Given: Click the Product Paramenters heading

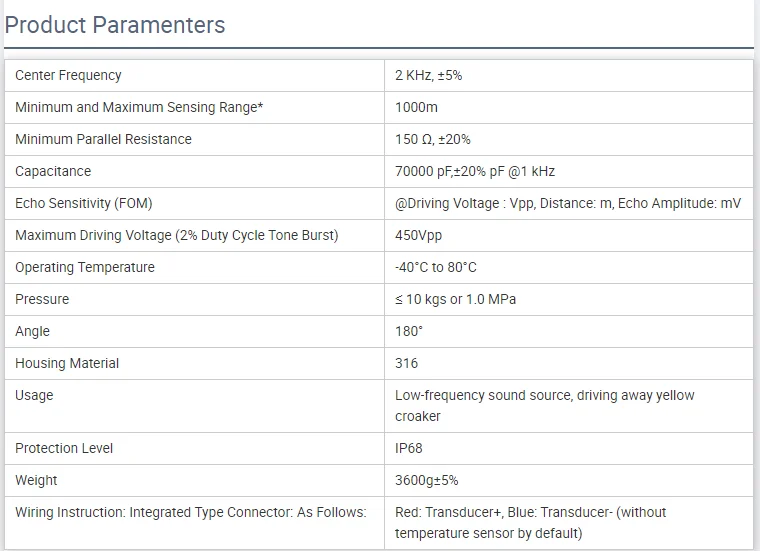Looking at the screenshot, I should click(x=115, y=25).
